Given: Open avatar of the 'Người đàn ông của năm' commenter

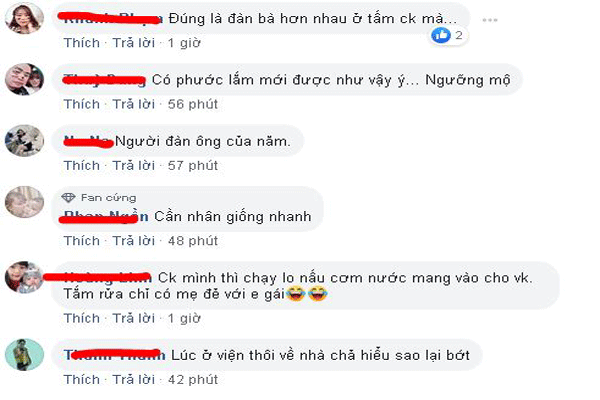Looking at the screenshot, I should (24, 140).
